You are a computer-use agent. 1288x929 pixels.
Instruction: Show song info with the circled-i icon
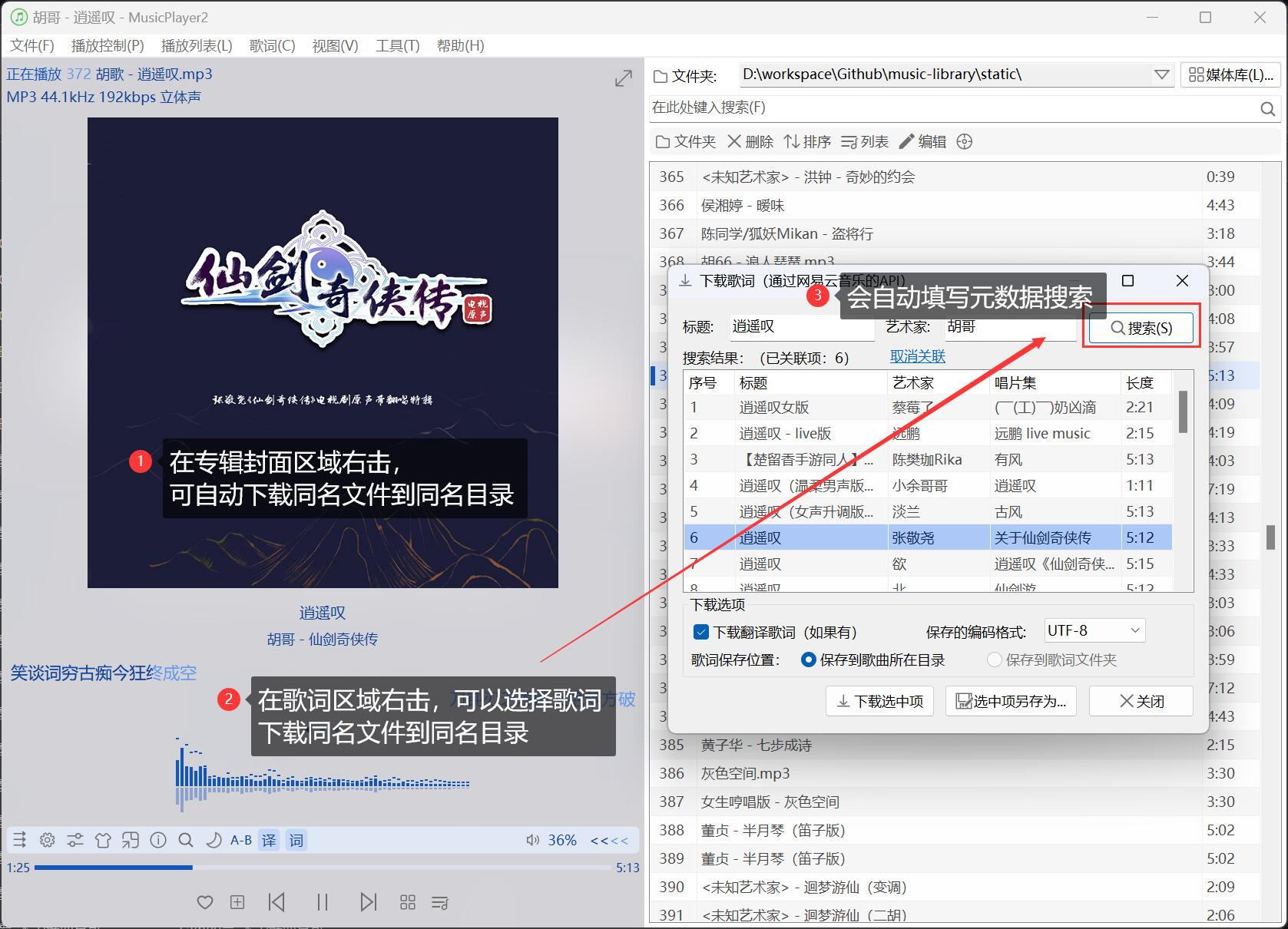click(158, 840)
